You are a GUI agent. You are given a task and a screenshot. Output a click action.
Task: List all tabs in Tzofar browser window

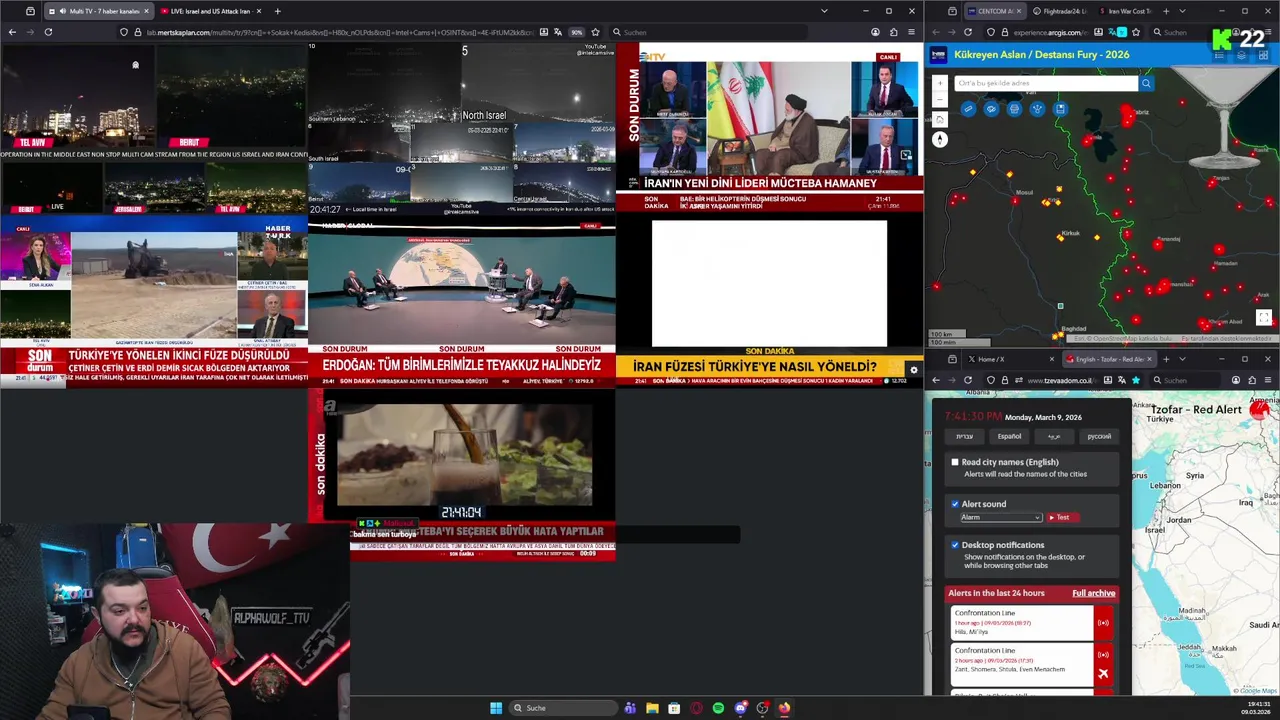pyautogui.click(x=1182, y=359)
